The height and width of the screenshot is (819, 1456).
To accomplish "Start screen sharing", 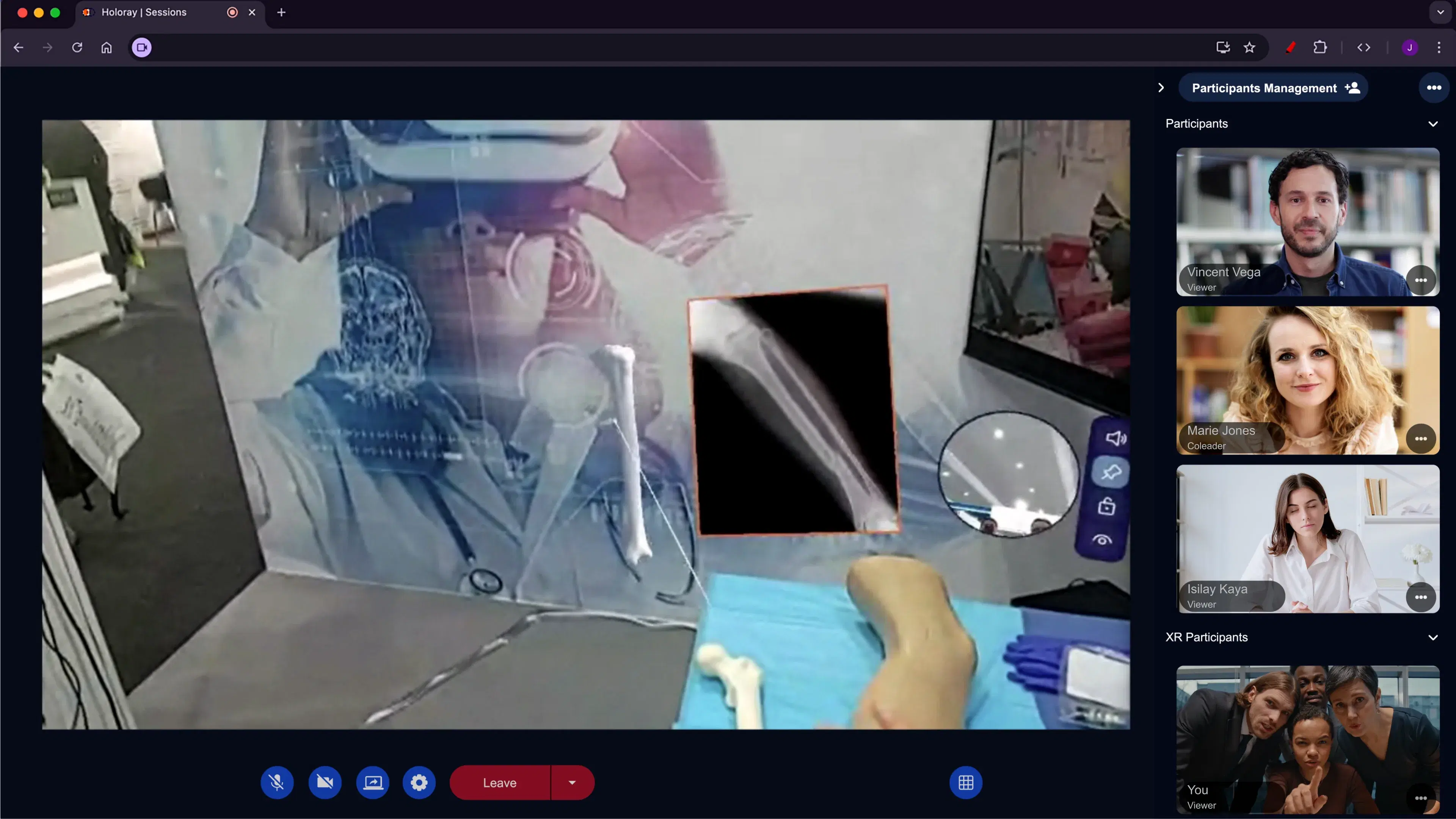I will click(373, 782).
